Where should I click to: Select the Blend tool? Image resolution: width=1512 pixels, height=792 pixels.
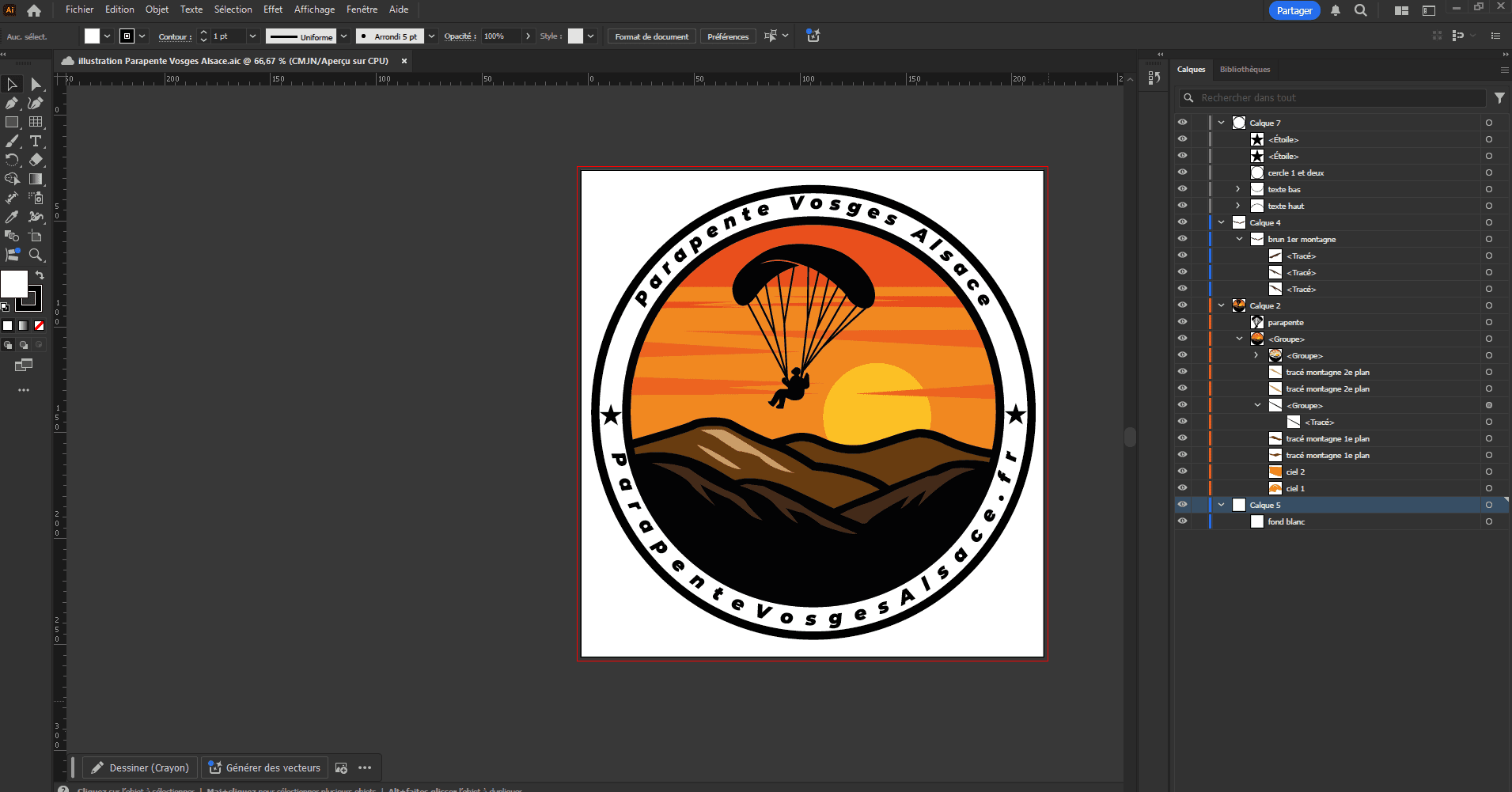(12, 236)
